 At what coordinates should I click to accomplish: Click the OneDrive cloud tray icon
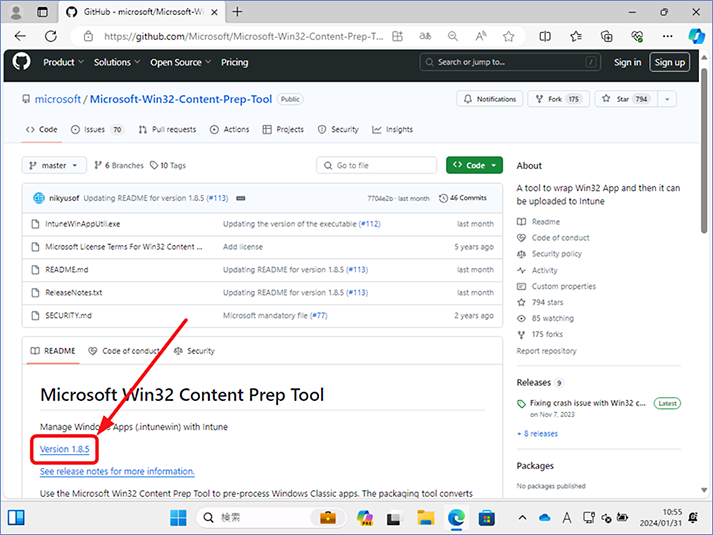pos(544,518)
